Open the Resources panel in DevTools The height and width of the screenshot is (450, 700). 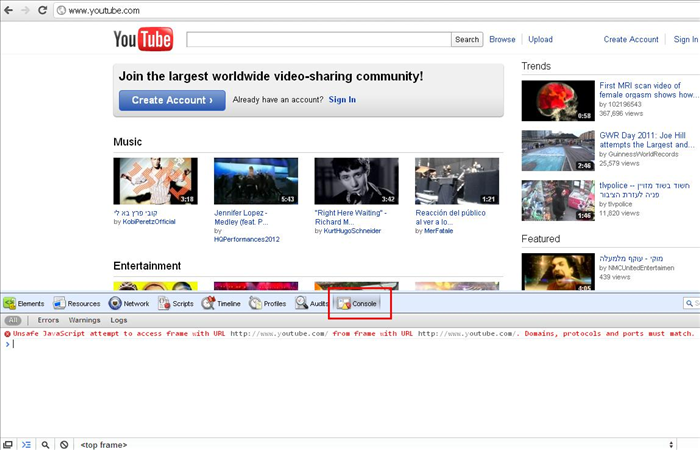pyautogui.click(x=77, y=304)
